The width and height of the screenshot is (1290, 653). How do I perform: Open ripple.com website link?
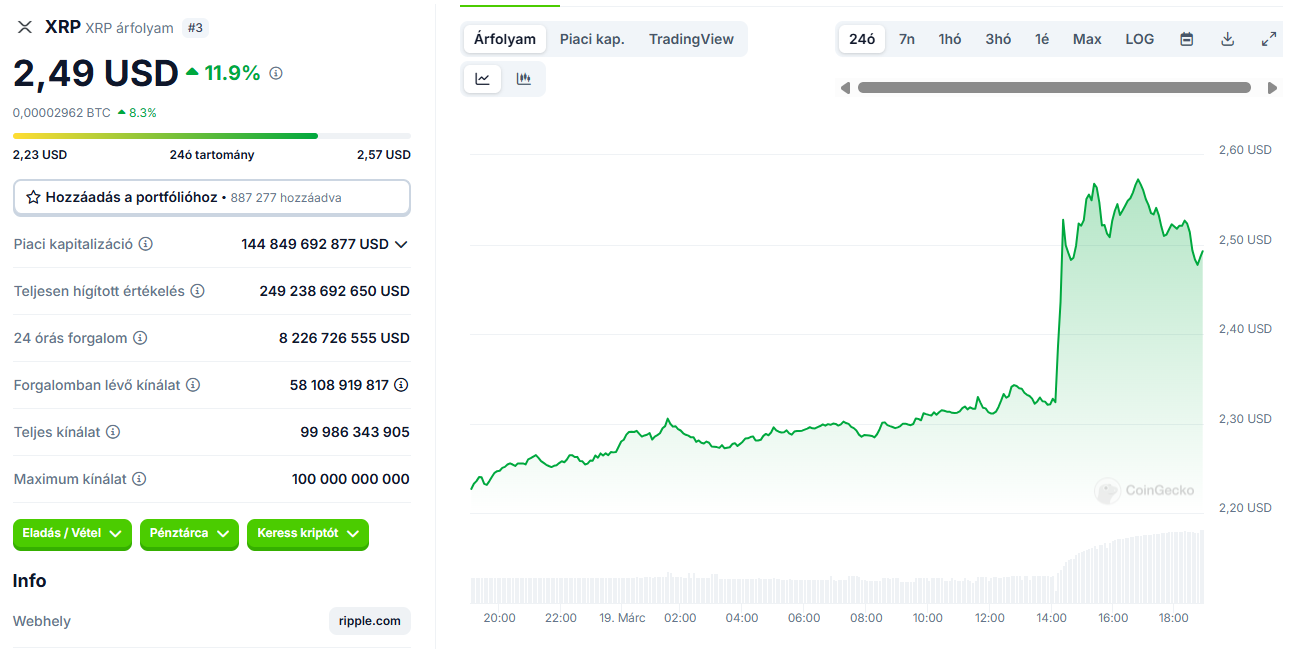pyautogui.click(x=370, y=621)
